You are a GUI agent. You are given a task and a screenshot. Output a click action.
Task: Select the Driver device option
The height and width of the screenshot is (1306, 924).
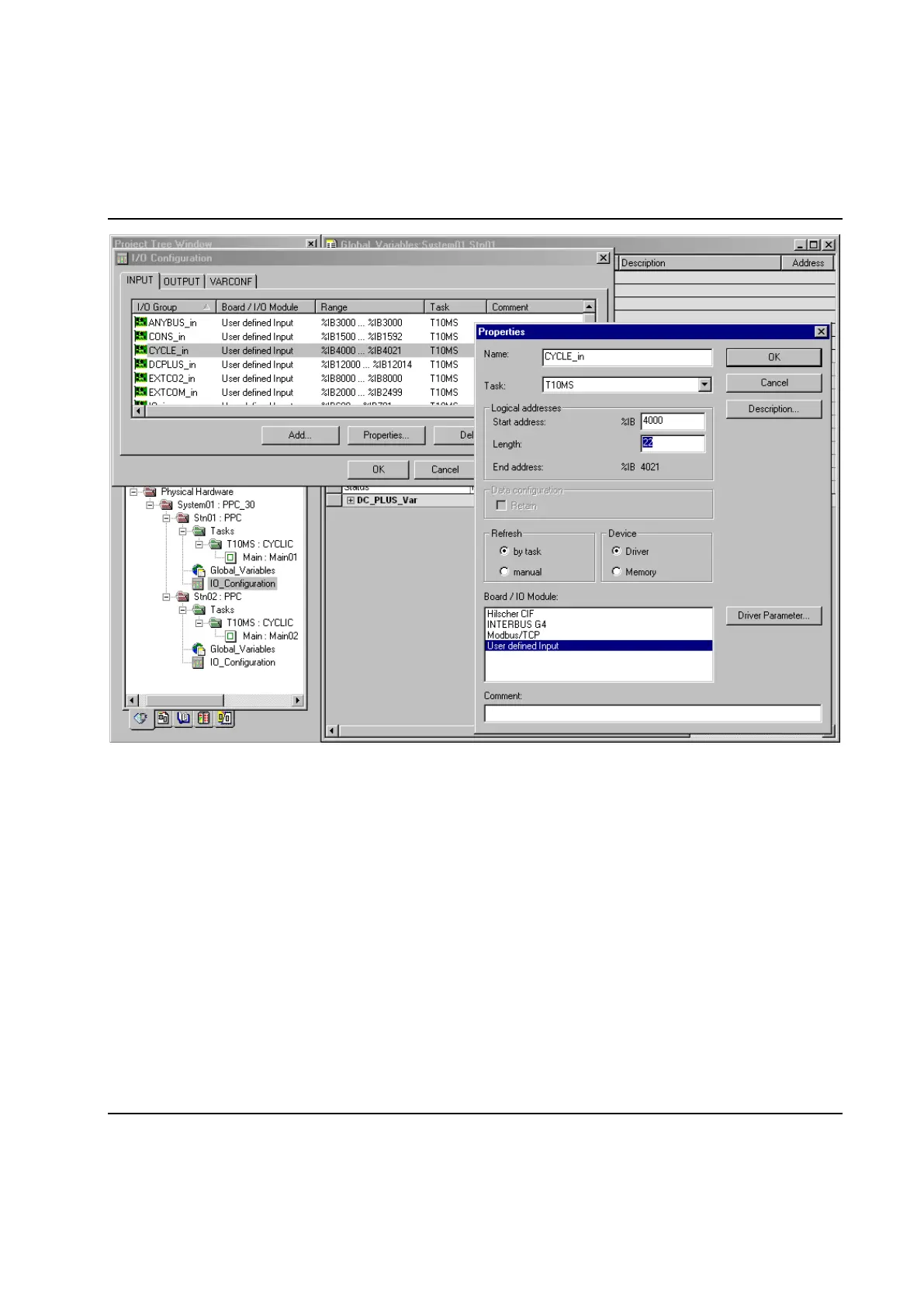click(x=617, y=551)
